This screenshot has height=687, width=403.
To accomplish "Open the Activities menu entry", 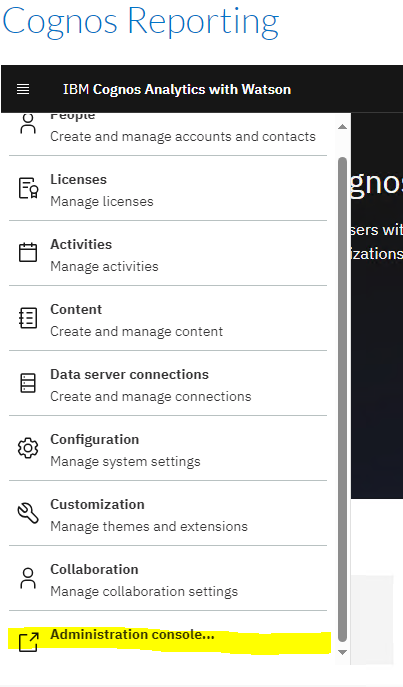I will (x=168, y=253).
